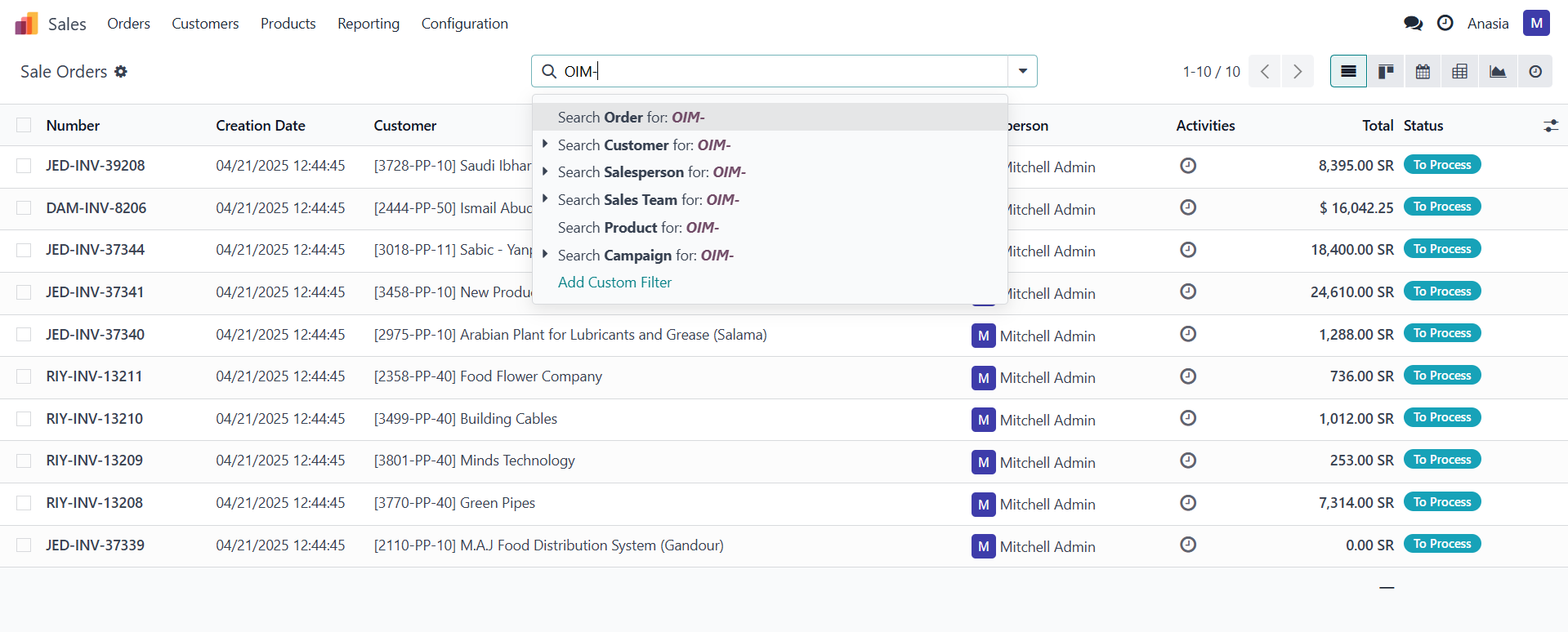Open the Calendar view
The width and height of the screenshot is (1568, 632).
click(1423, 72)
